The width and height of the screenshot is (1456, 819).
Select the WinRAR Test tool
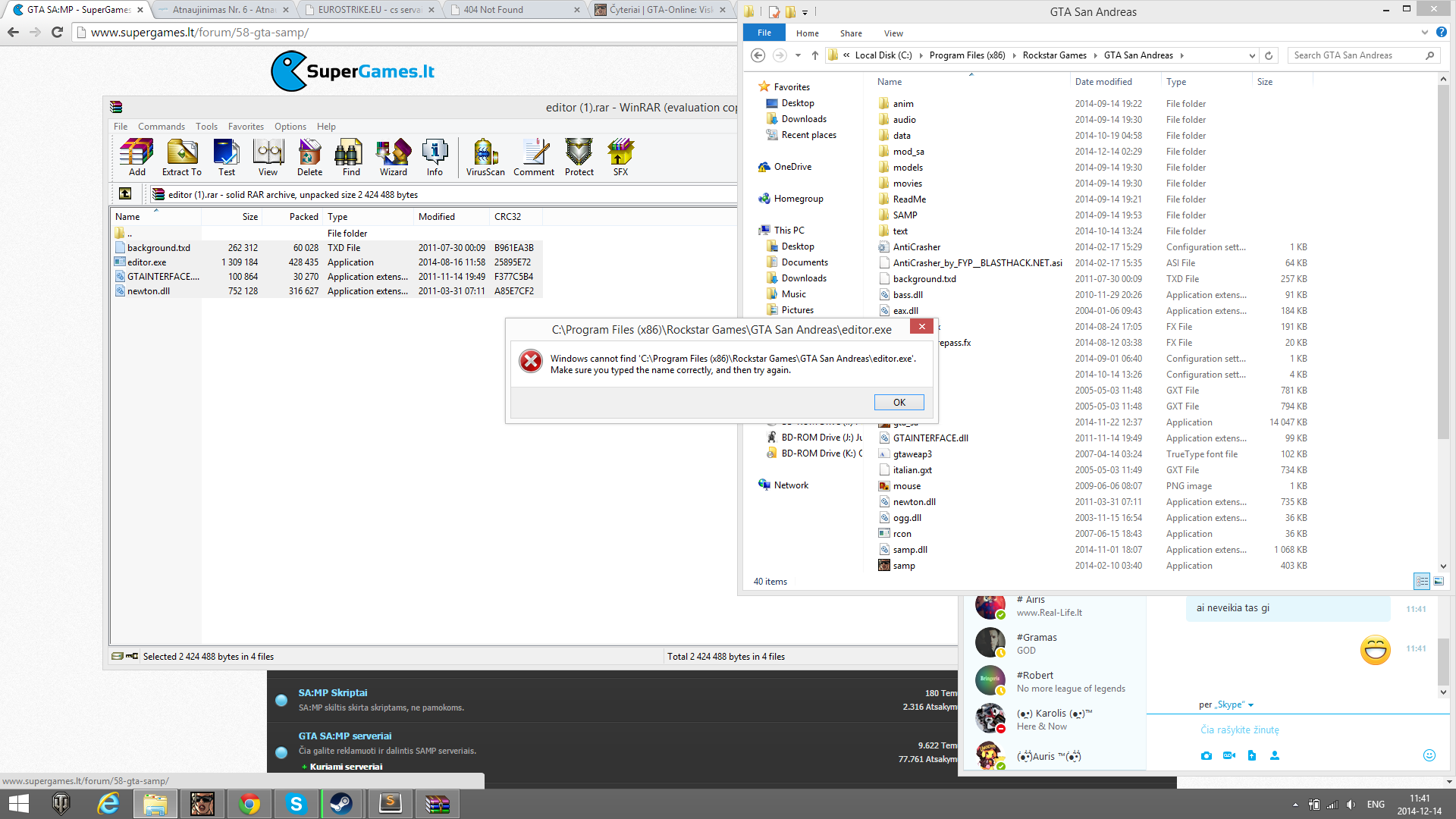click(x=226, y=158)
